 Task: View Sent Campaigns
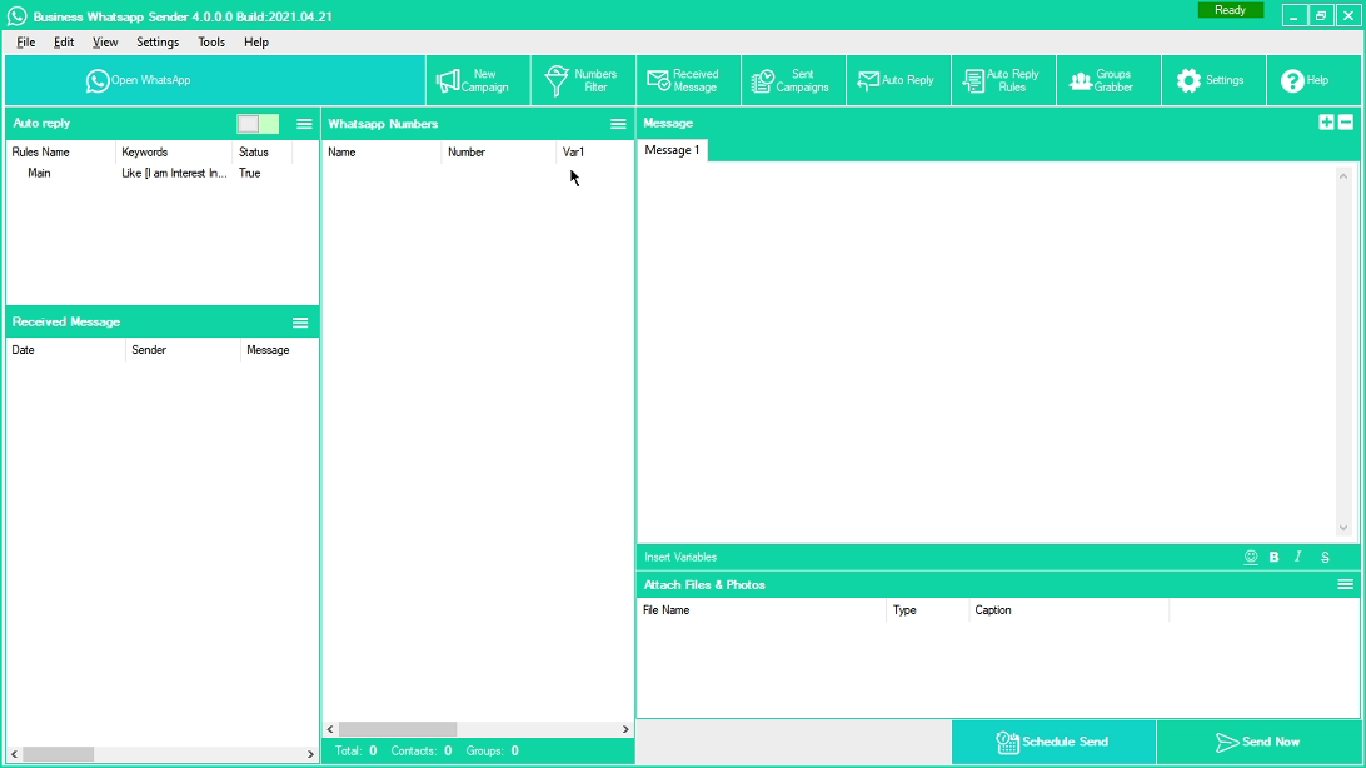[x=793, y=80]
